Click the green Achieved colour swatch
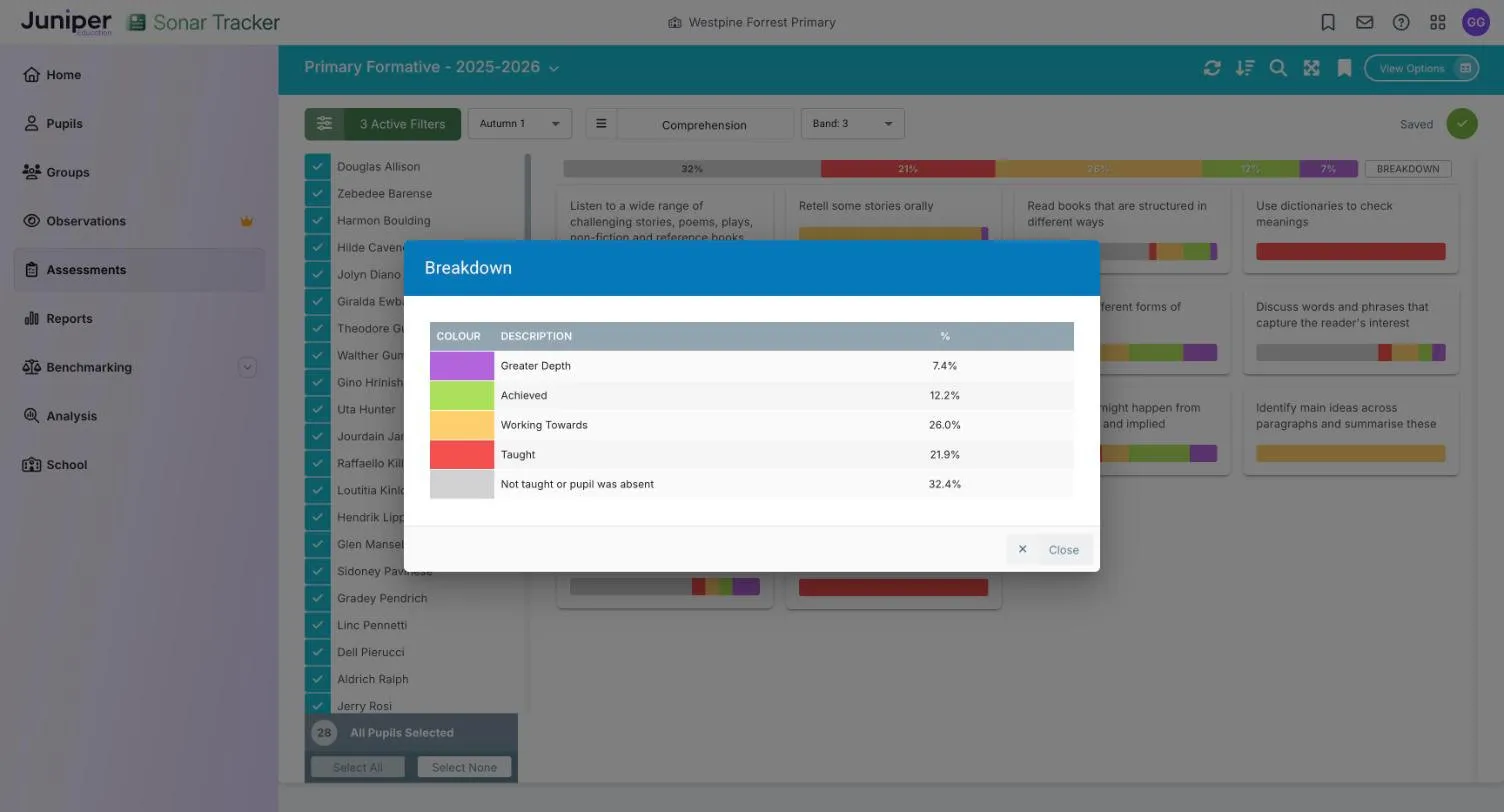1504x812 pixels. pyautogui.click(x=462, y=395)
